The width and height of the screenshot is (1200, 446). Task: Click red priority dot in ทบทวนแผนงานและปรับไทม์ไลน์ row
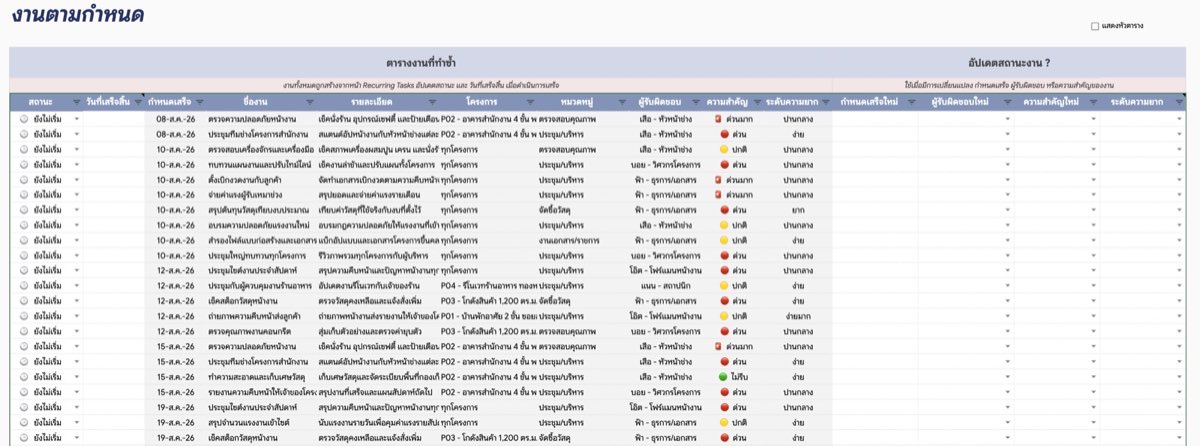point(724,164)
